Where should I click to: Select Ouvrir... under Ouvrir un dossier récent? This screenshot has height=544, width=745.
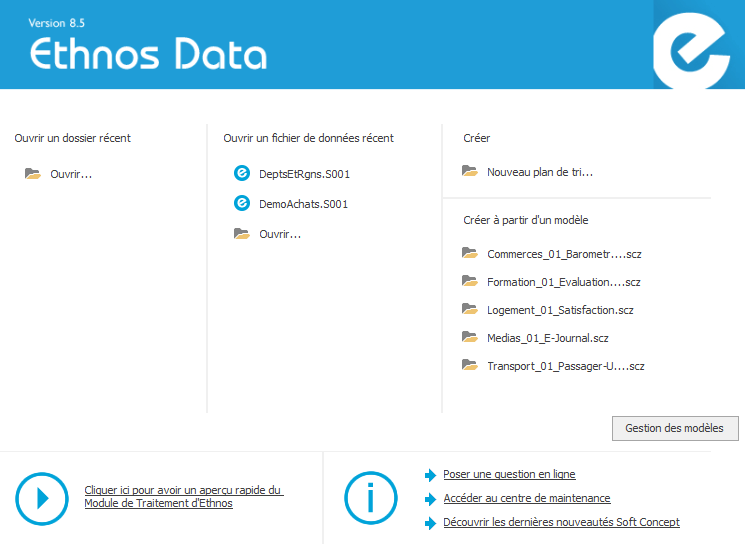point(71,174)
